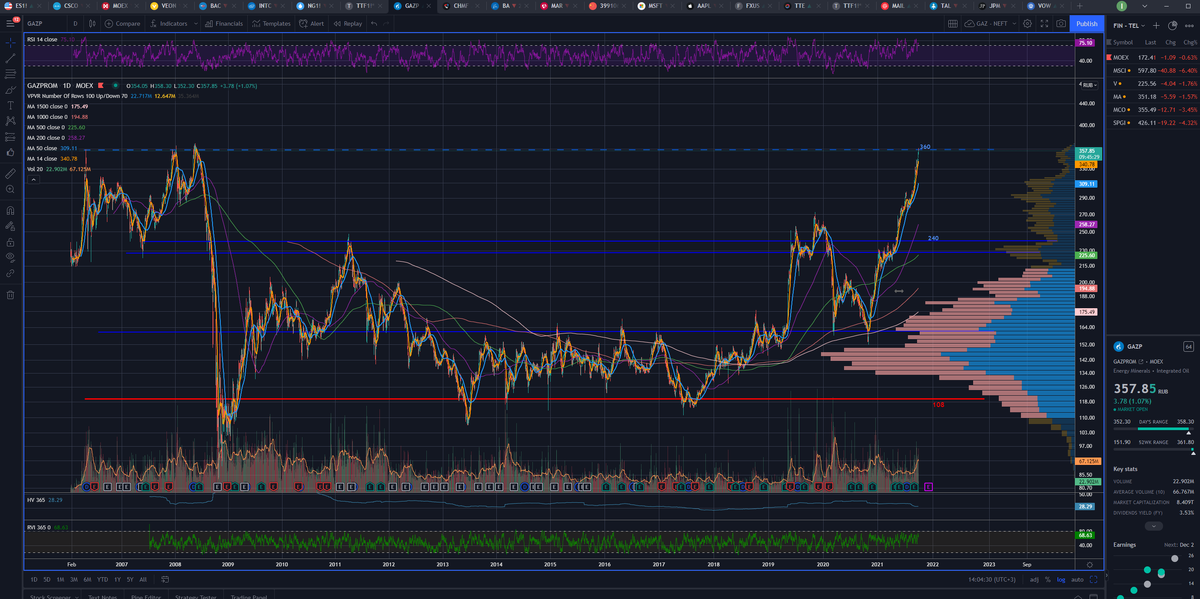
Task: Click the Compare symbols button
Action: click(123, 23)
